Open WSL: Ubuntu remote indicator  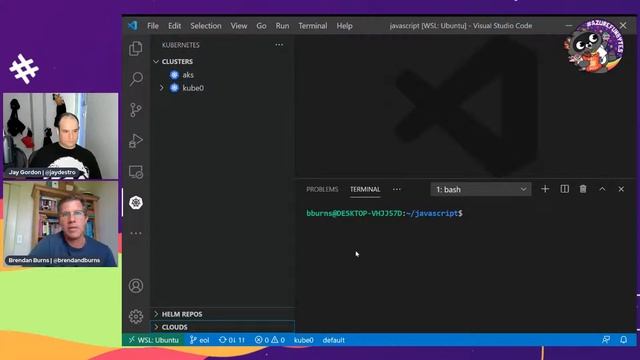[153, 340]
